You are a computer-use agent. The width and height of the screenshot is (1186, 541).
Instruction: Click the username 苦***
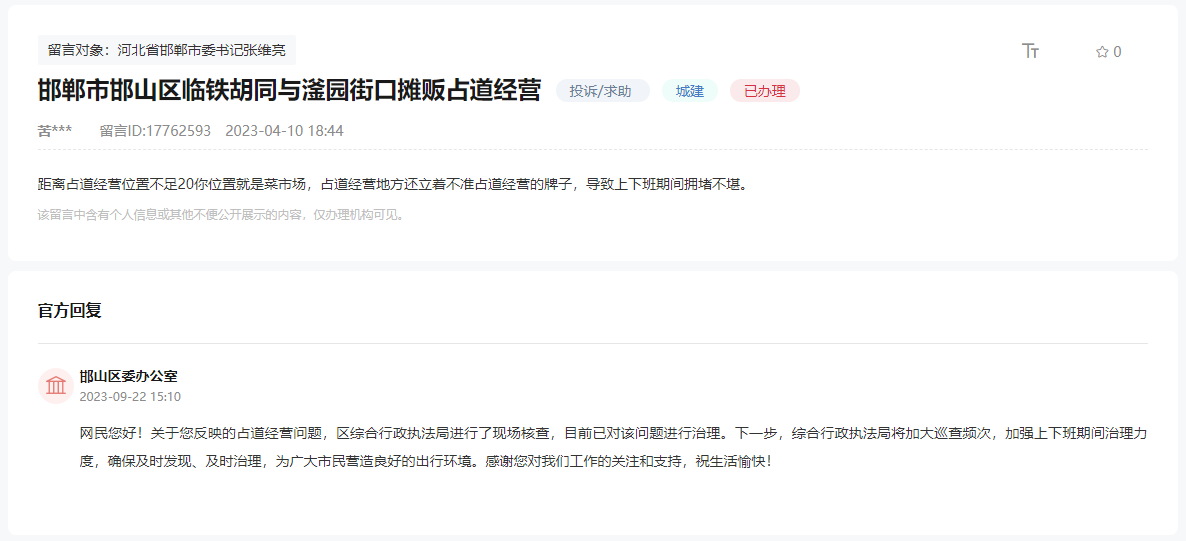pos(55,130)
